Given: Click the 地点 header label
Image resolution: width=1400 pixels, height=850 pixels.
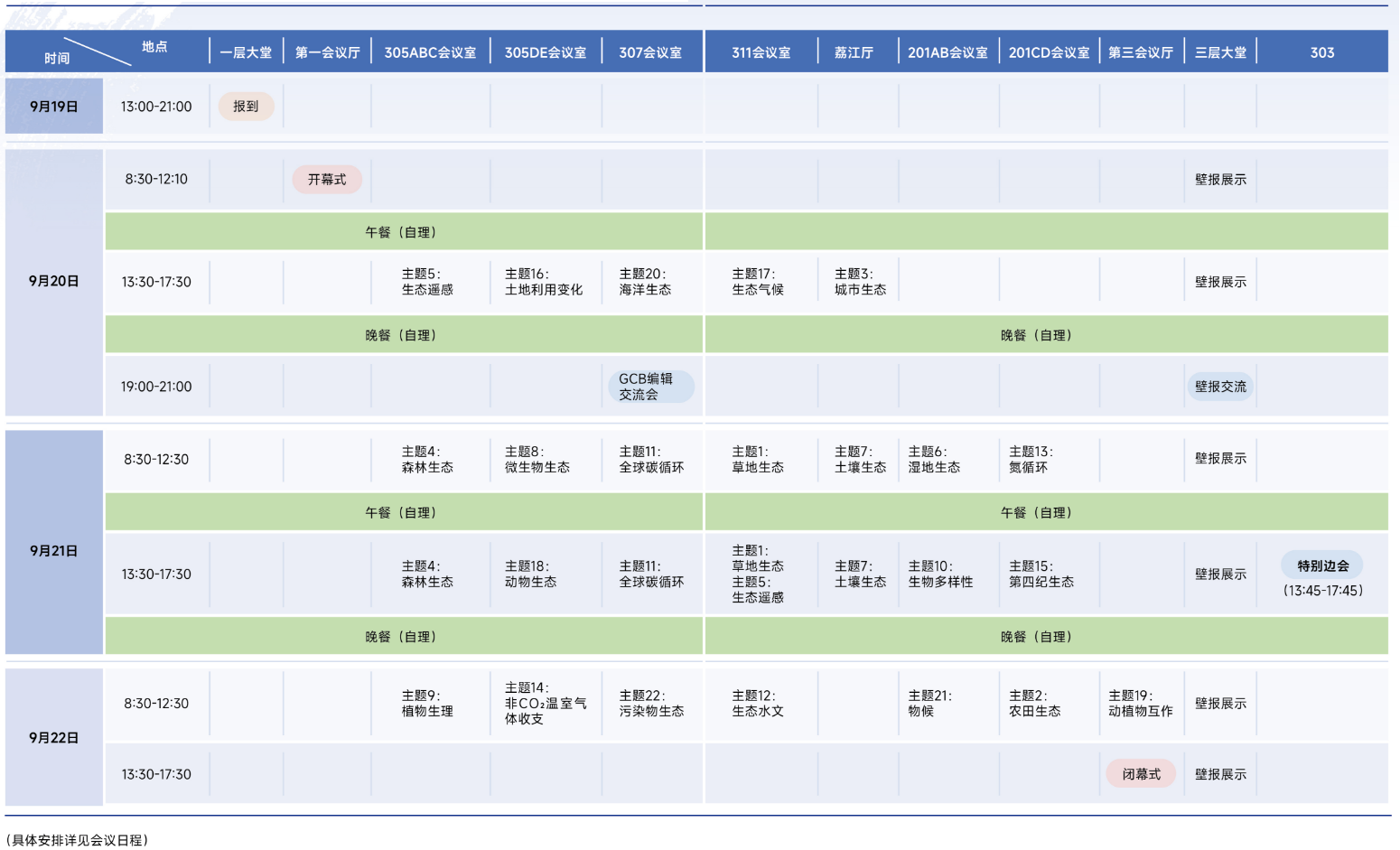Looking at the screenshot, I should pos(154,46).
